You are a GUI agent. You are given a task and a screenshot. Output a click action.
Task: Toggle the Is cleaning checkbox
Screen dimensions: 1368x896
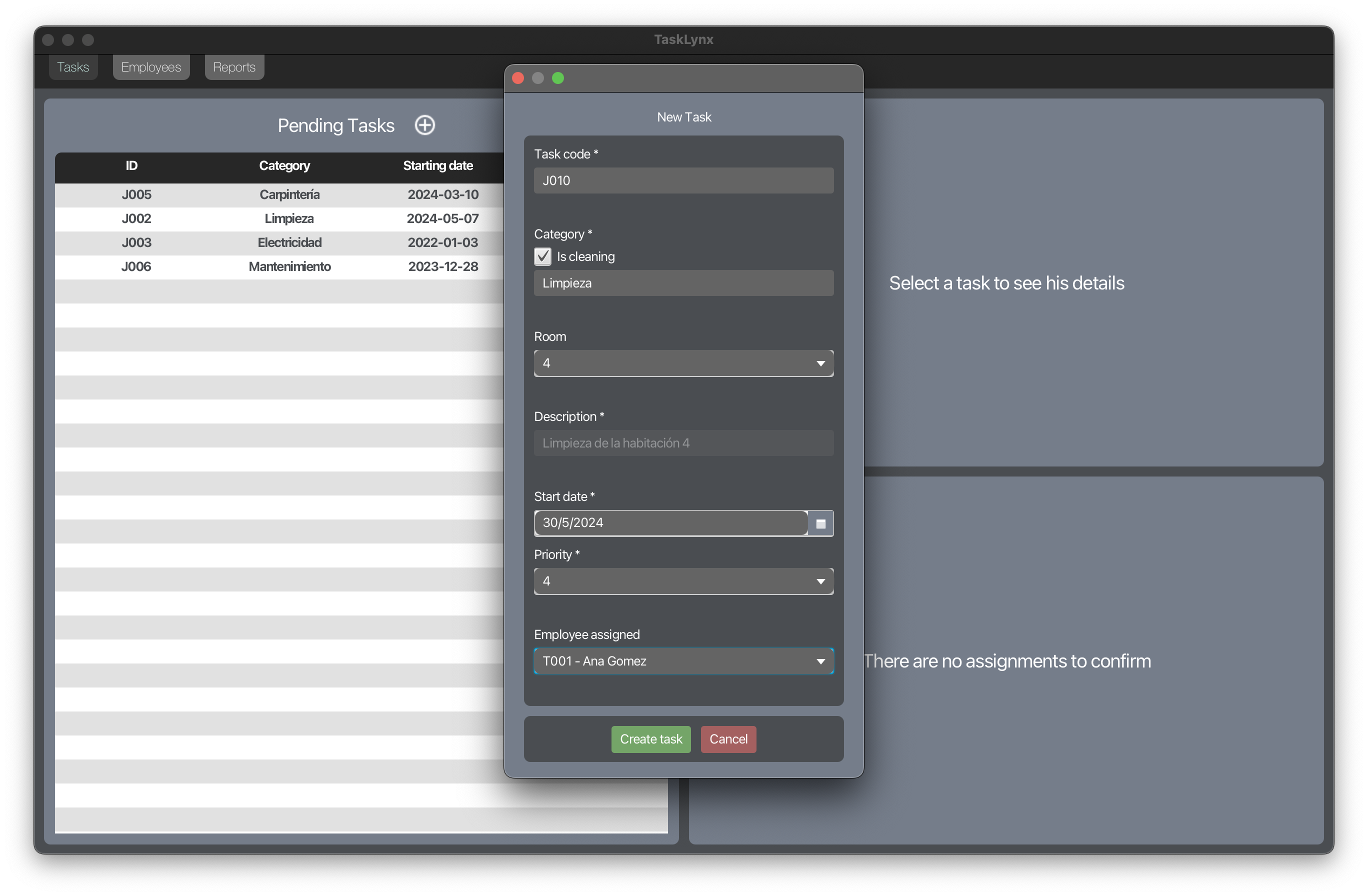(x=542, y=256)
